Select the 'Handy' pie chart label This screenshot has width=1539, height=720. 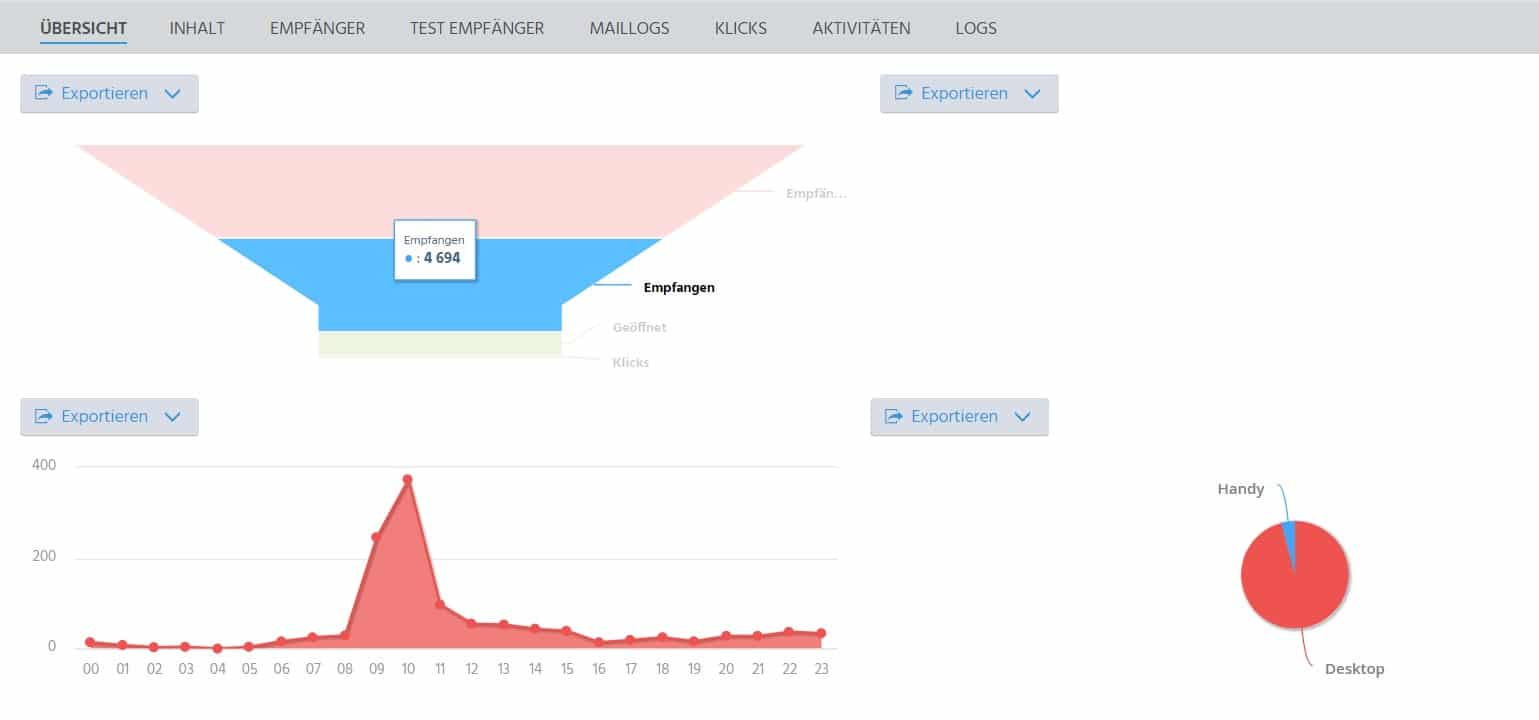click(1240, 489)
